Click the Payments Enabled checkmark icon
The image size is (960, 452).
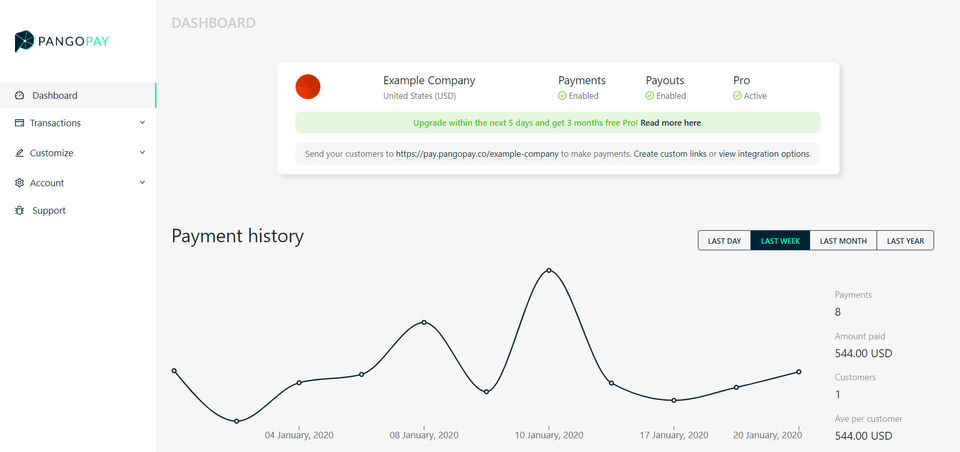point(562,96)
